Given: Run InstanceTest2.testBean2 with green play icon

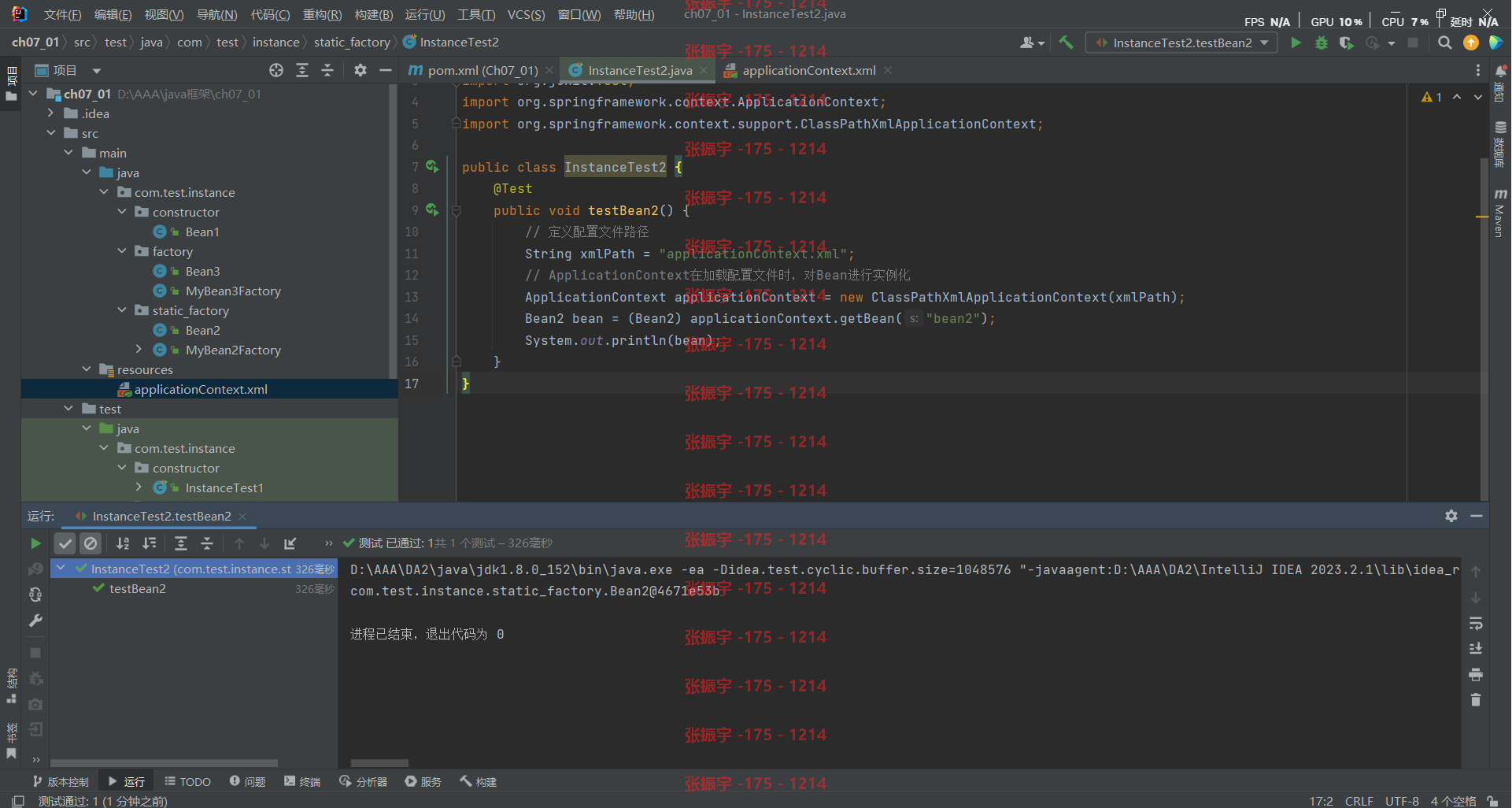Looking at the screenshot, I should coord(1296,43).
